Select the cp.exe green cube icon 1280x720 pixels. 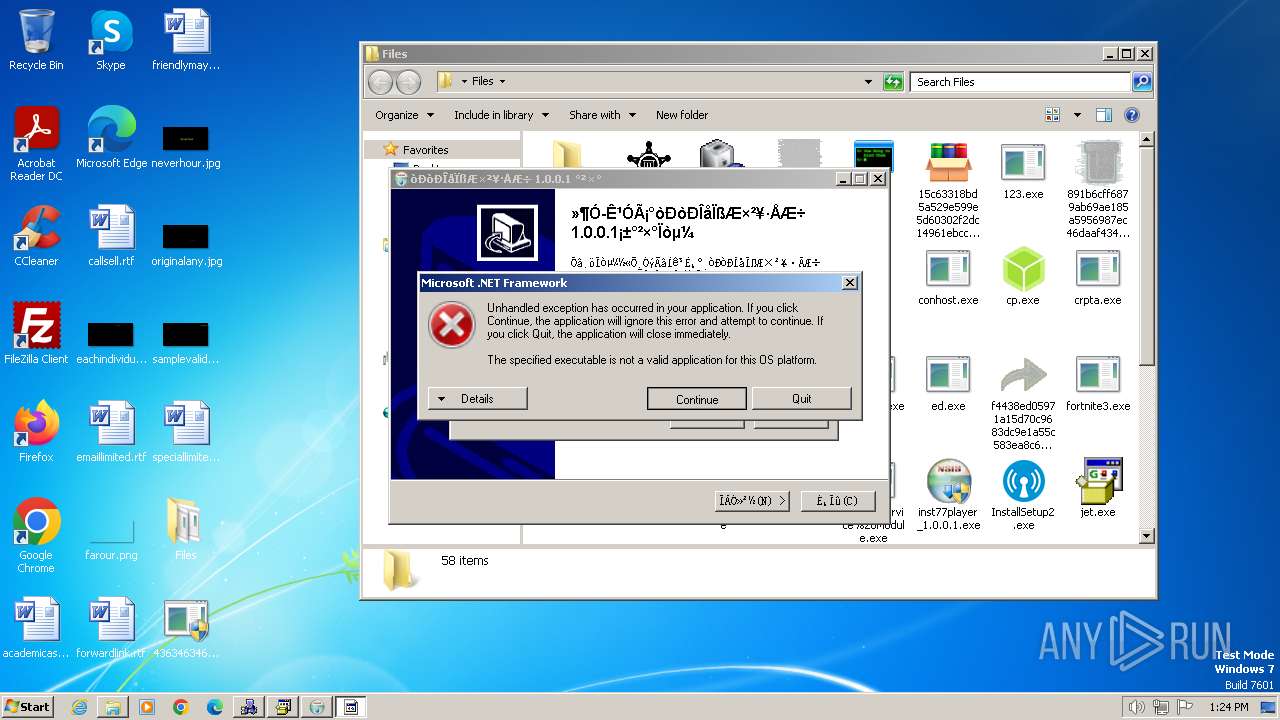pyautogui.click(x=1023, y=277)
